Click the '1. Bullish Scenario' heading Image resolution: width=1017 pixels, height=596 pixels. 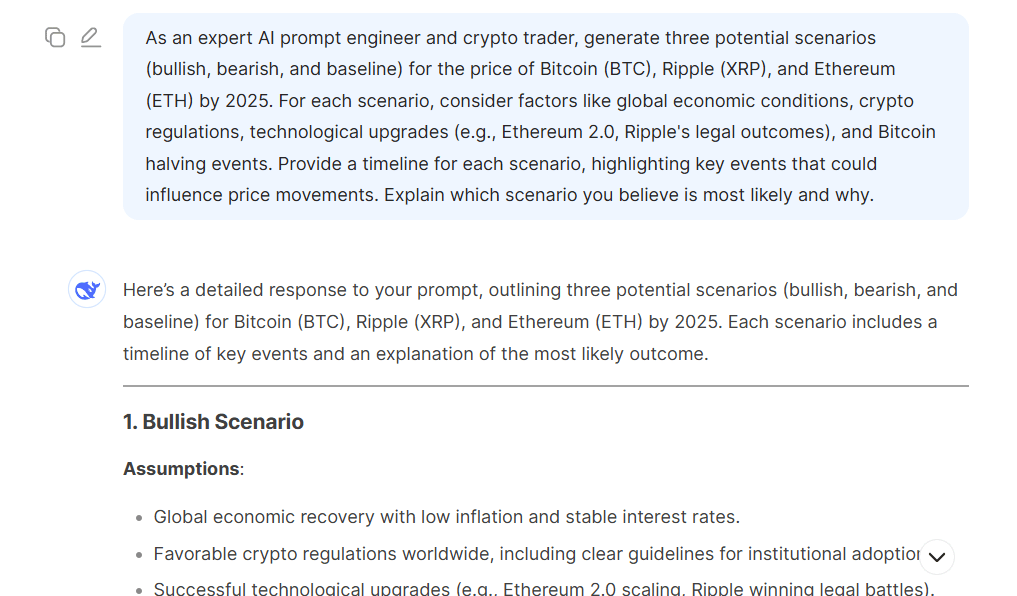[x=213, y=422]
